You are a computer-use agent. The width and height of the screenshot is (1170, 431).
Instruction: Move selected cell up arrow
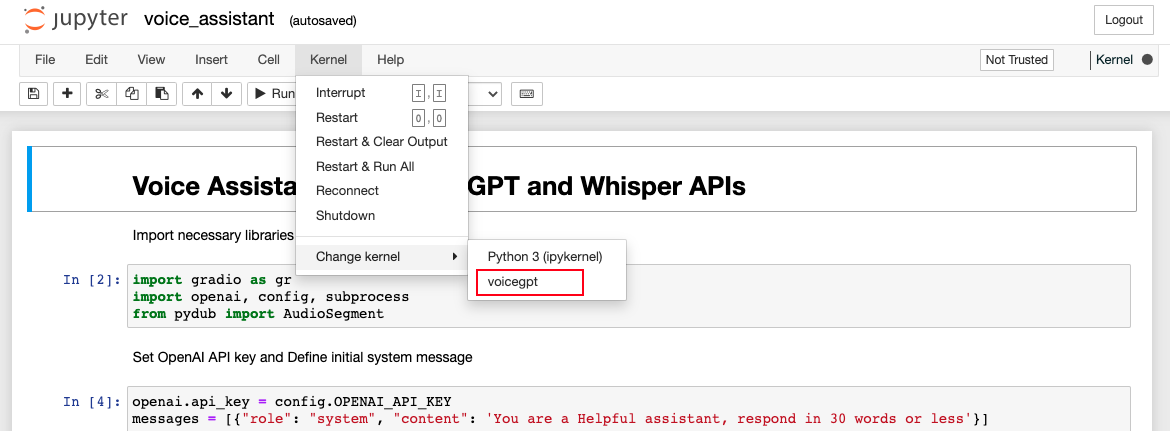tap(197, 93)
